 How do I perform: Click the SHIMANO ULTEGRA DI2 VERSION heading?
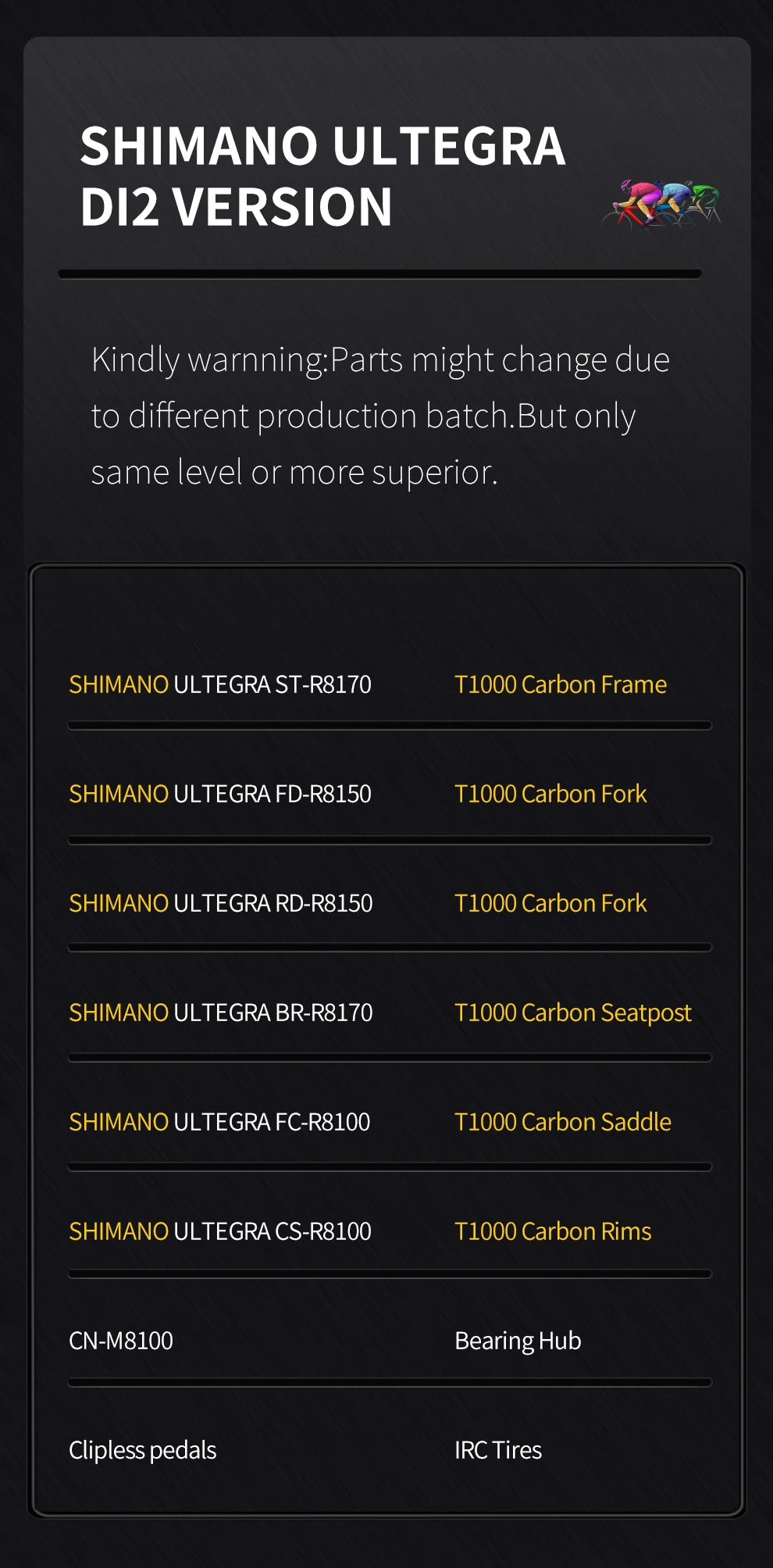322,177
